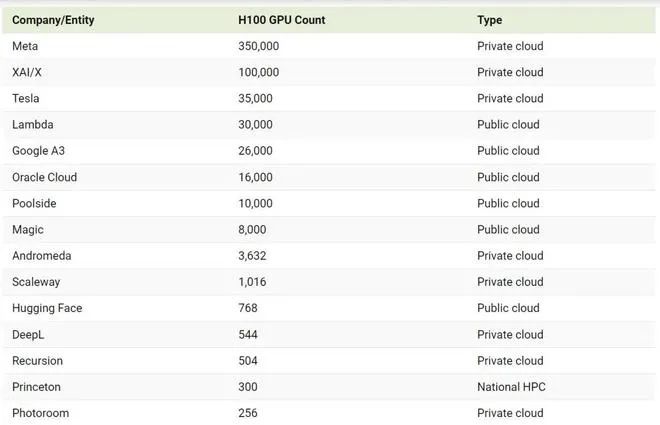This screenshot has width=660, height=425.
Task: Select Lambda in the company column
Action: point(33,125)
